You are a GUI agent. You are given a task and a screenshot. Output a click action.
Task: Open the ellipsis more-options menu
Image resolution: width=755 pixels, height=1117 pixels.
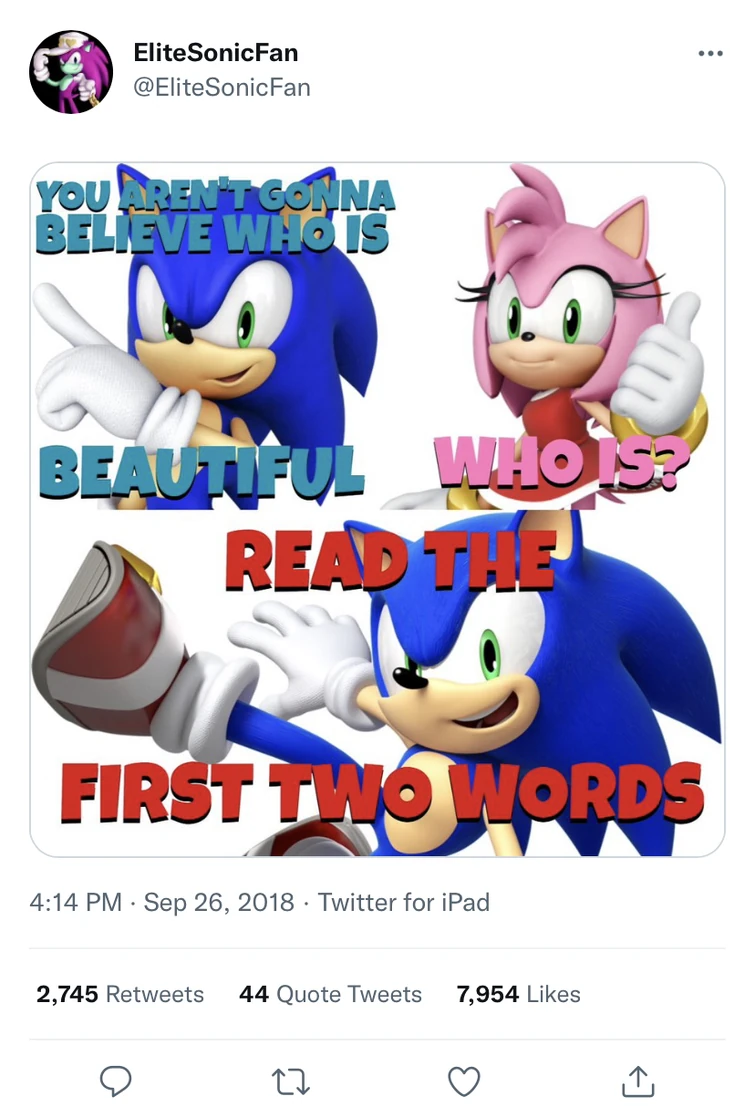712,54
